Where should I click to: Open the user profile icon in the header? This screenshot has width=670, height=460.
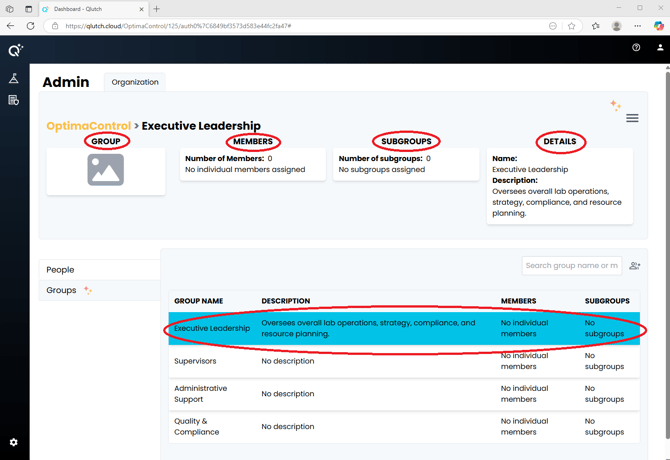660,47
